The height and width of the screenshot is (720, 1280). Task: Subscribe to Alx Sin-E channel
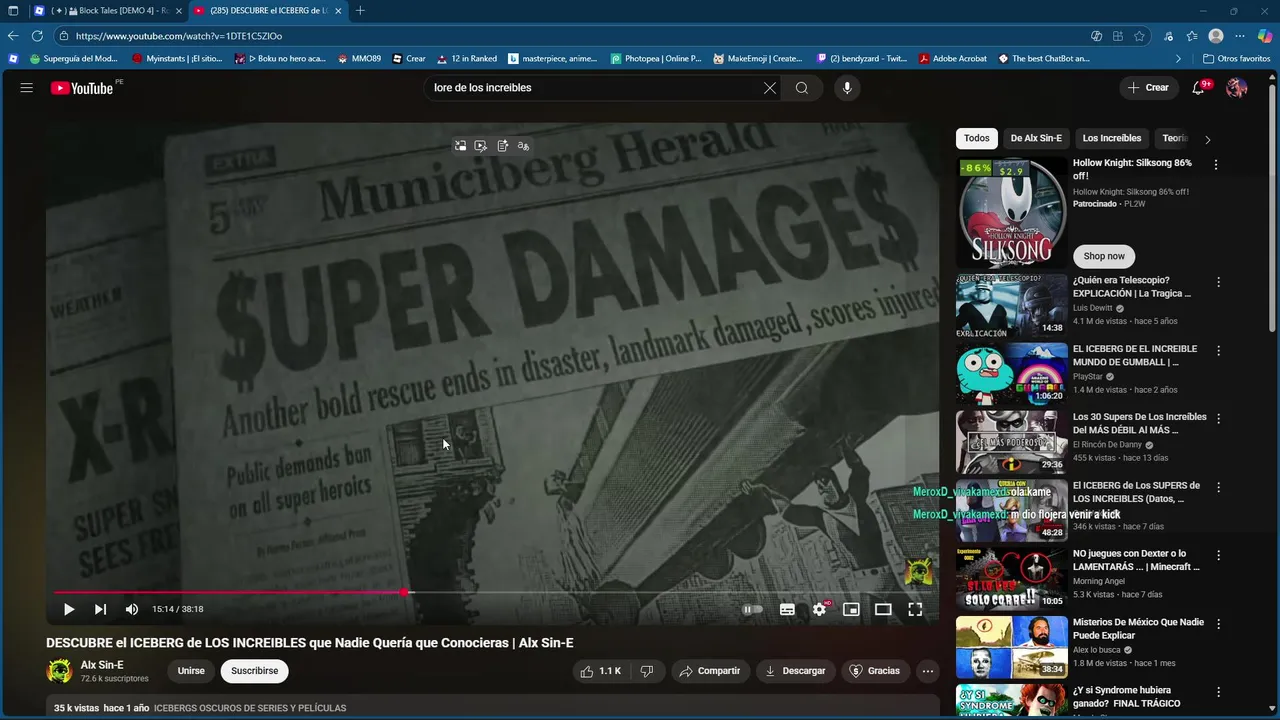point(255,671)
